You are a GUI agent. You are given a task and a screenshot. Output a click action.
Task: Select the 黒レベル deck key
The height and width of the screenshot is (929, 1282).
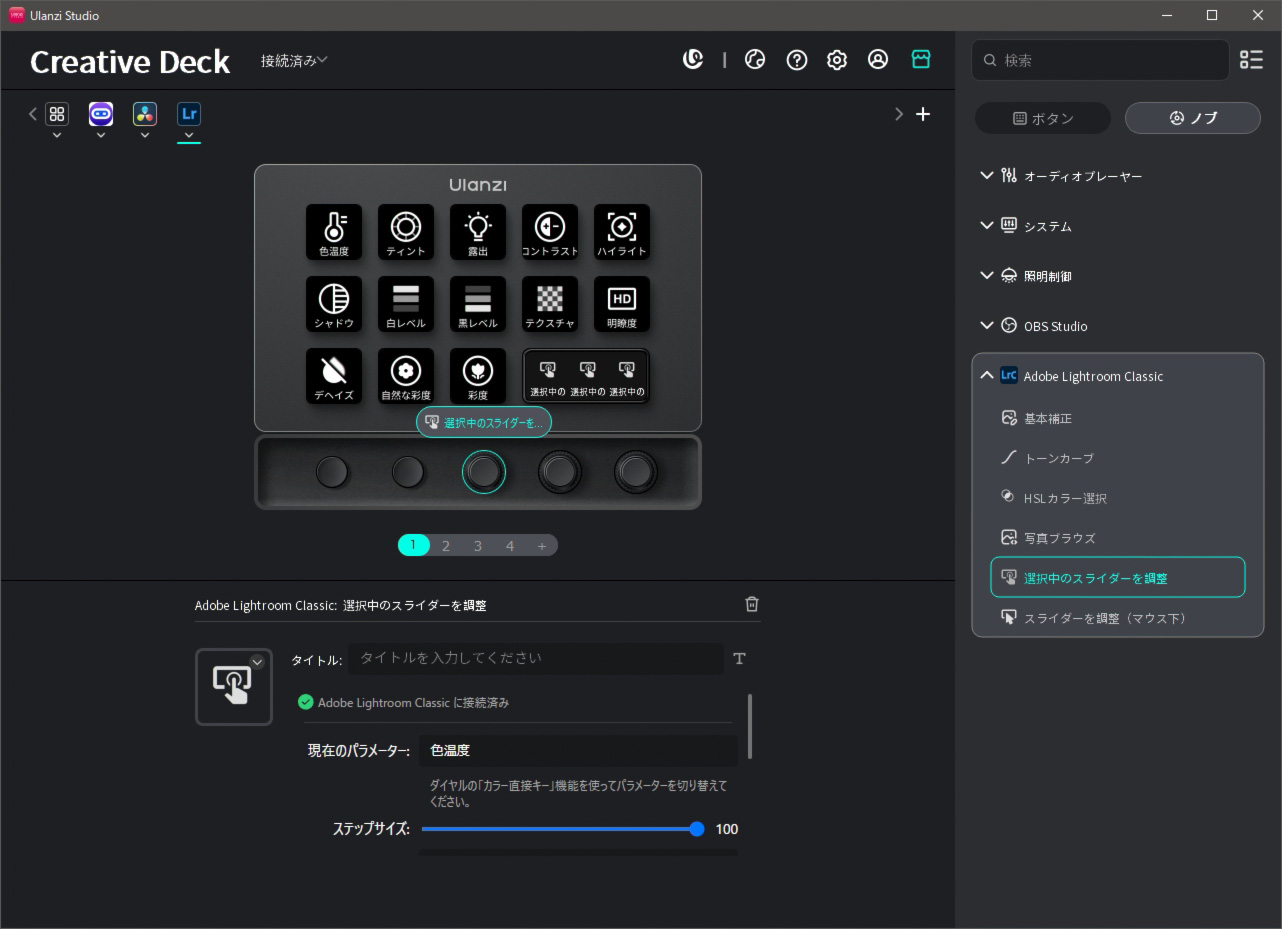click(x=478, y=304)
